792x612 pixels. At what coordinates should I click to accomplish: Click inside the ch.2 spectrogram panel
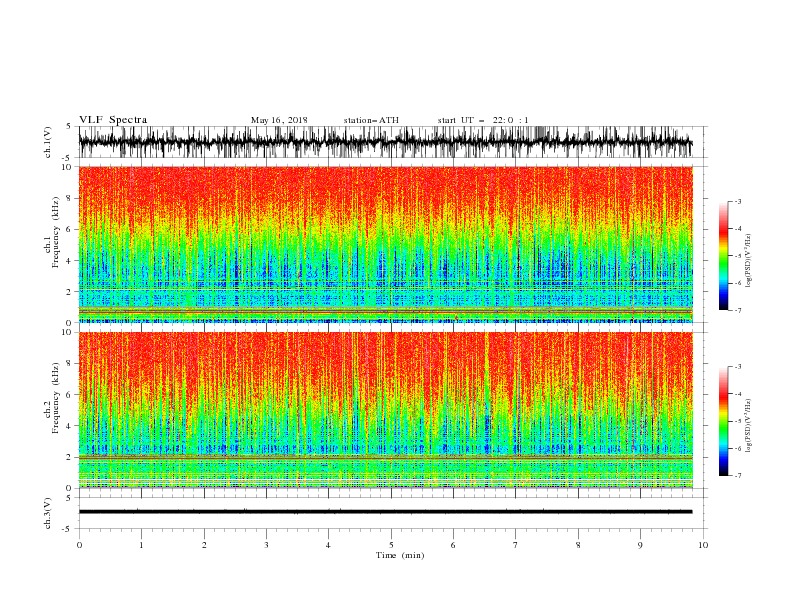click(x=385, y=410)
